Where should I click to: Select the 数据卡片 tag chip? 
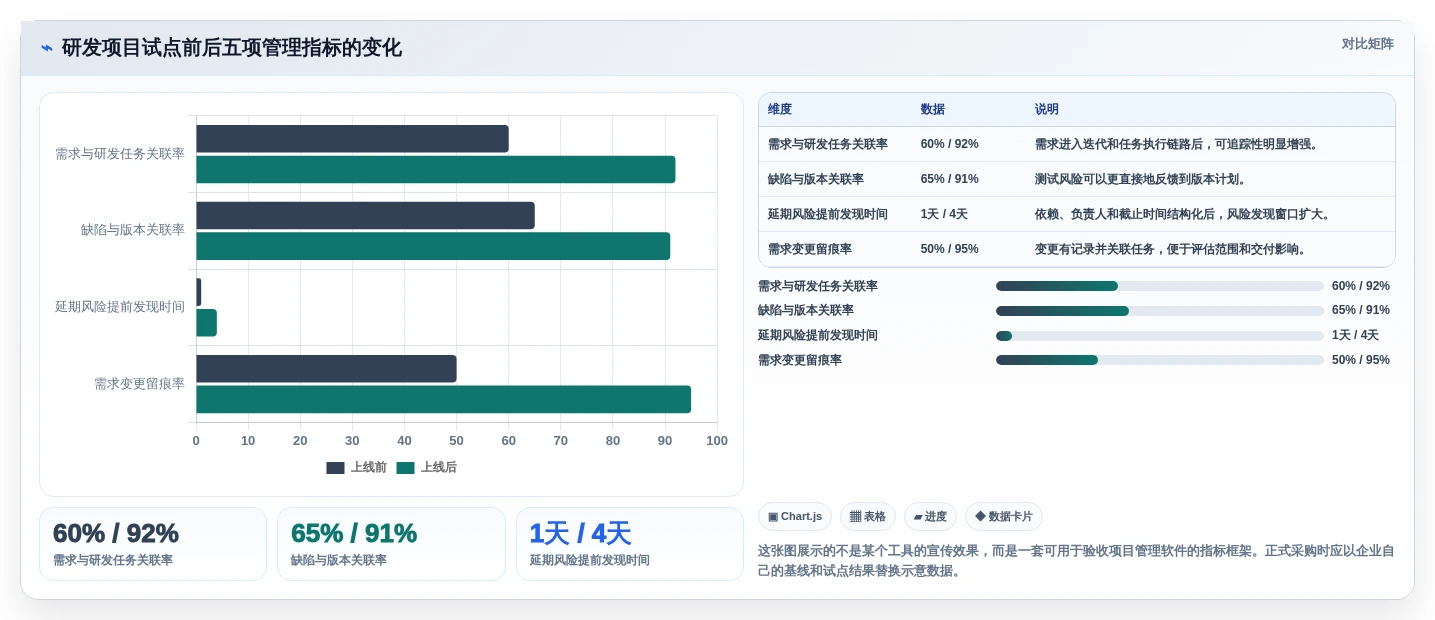(1004, 517)
